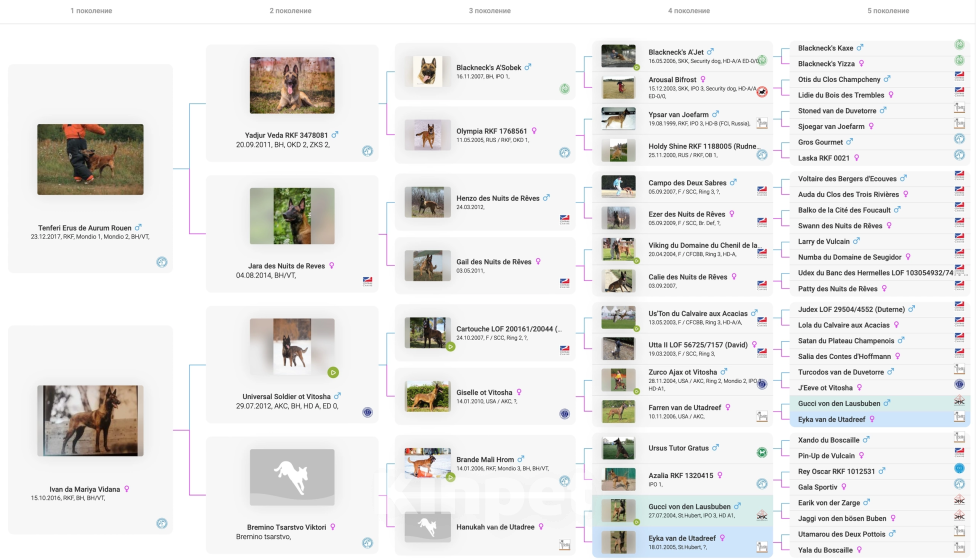Screen dimensions: 976x560
Task: Click registry badge on Tenferi Erus de Aurum Rouen card
Action: coord(162,262)
